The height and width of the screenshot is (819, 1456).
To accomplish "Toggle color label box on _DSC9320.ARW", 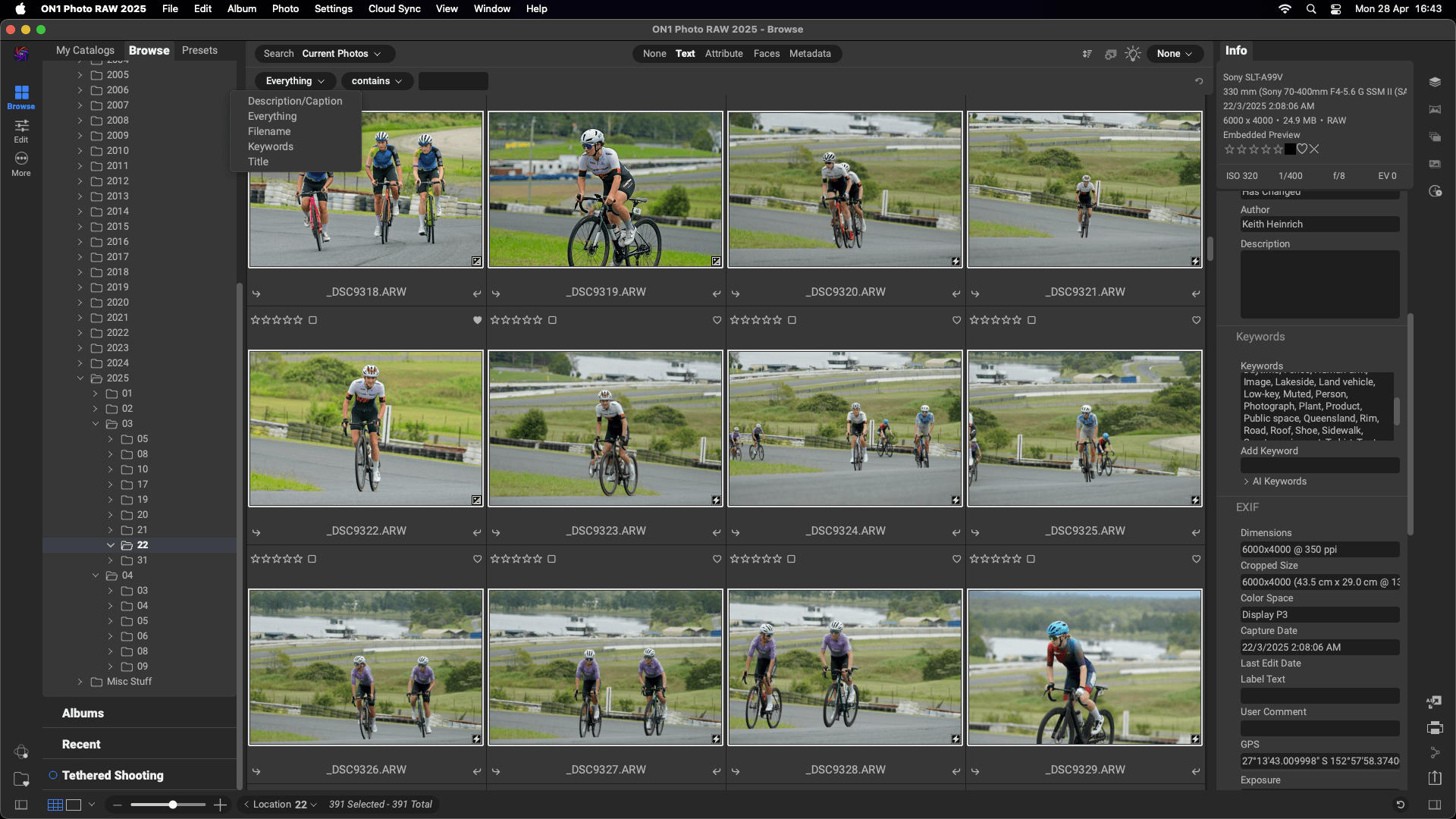I will coord(792,320).
